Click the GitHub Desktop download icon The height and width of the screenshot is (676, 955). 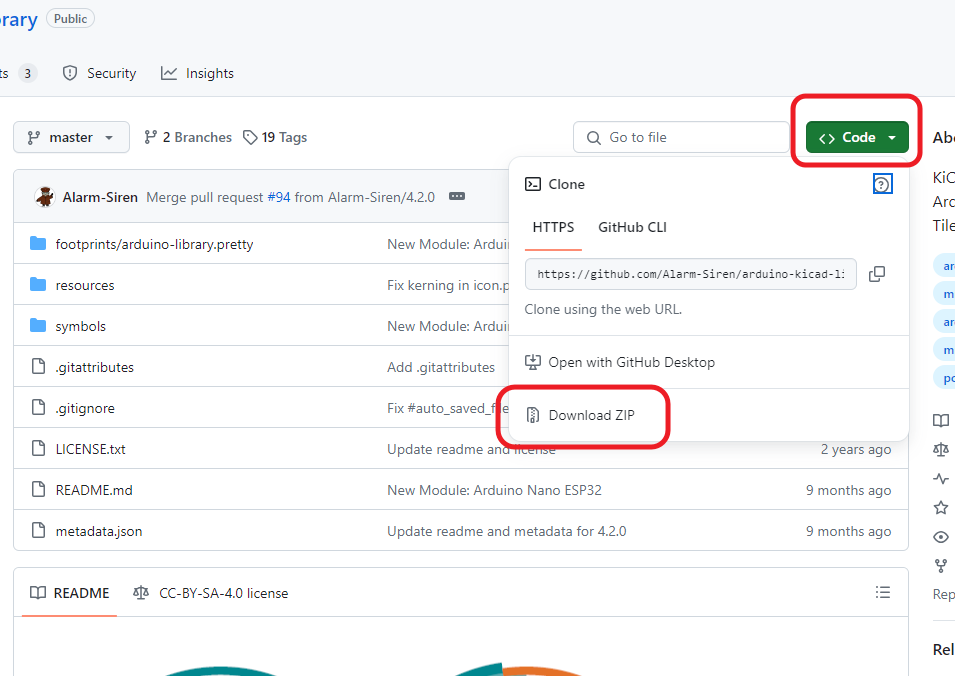(533, 362)
